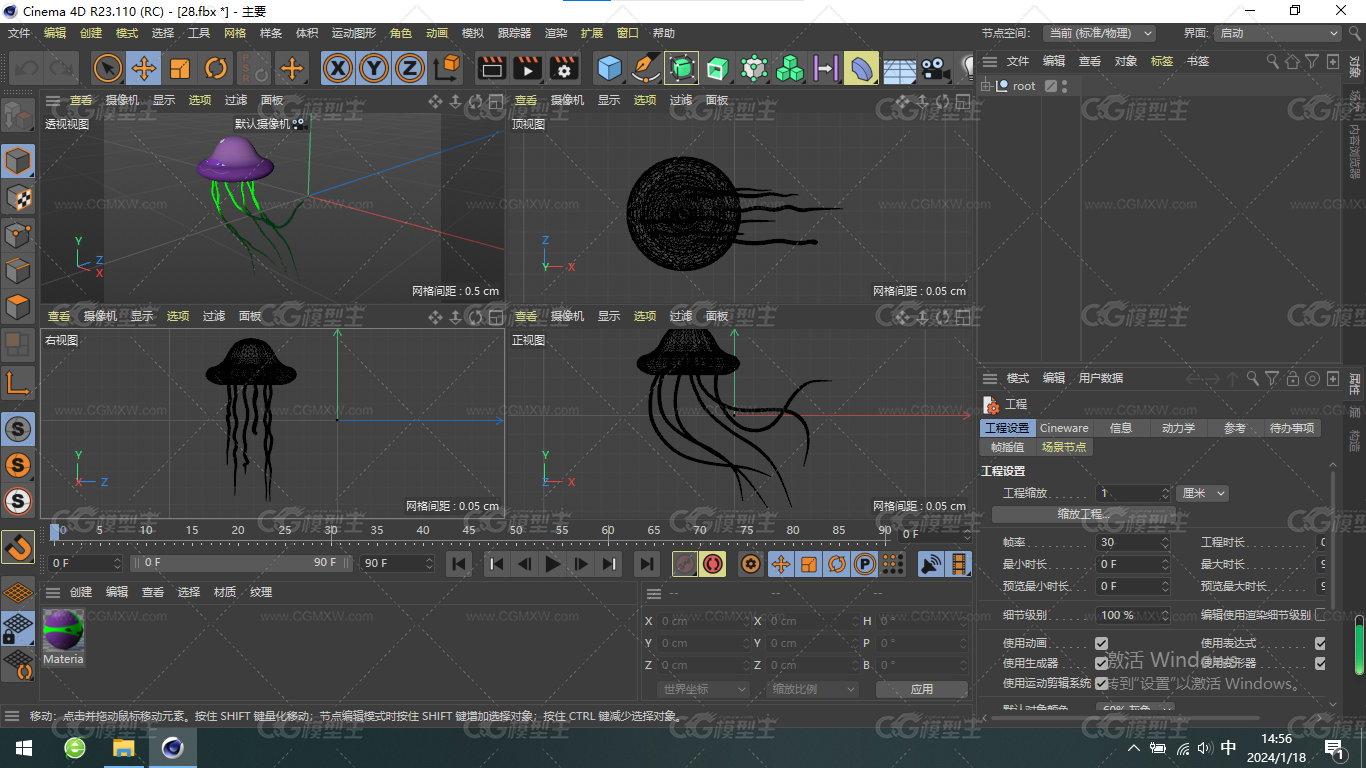Play the animation forward
This screenshot has width=1366, height=768.
[x=552, y=564]
